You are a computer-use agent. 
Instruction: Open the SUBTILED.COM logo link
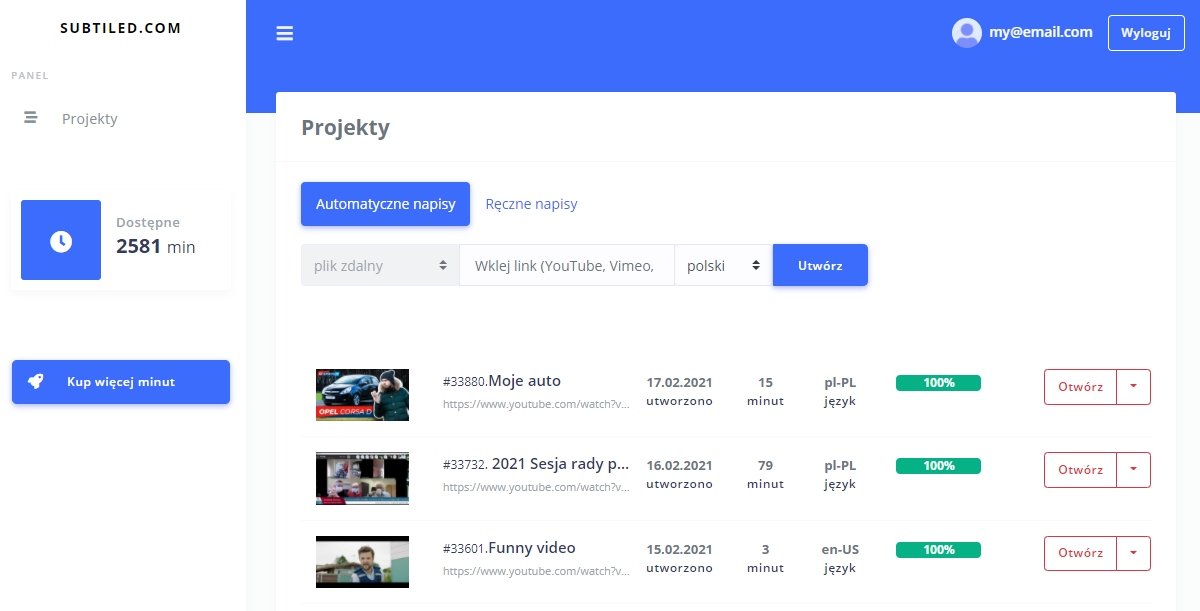point(121,28)
